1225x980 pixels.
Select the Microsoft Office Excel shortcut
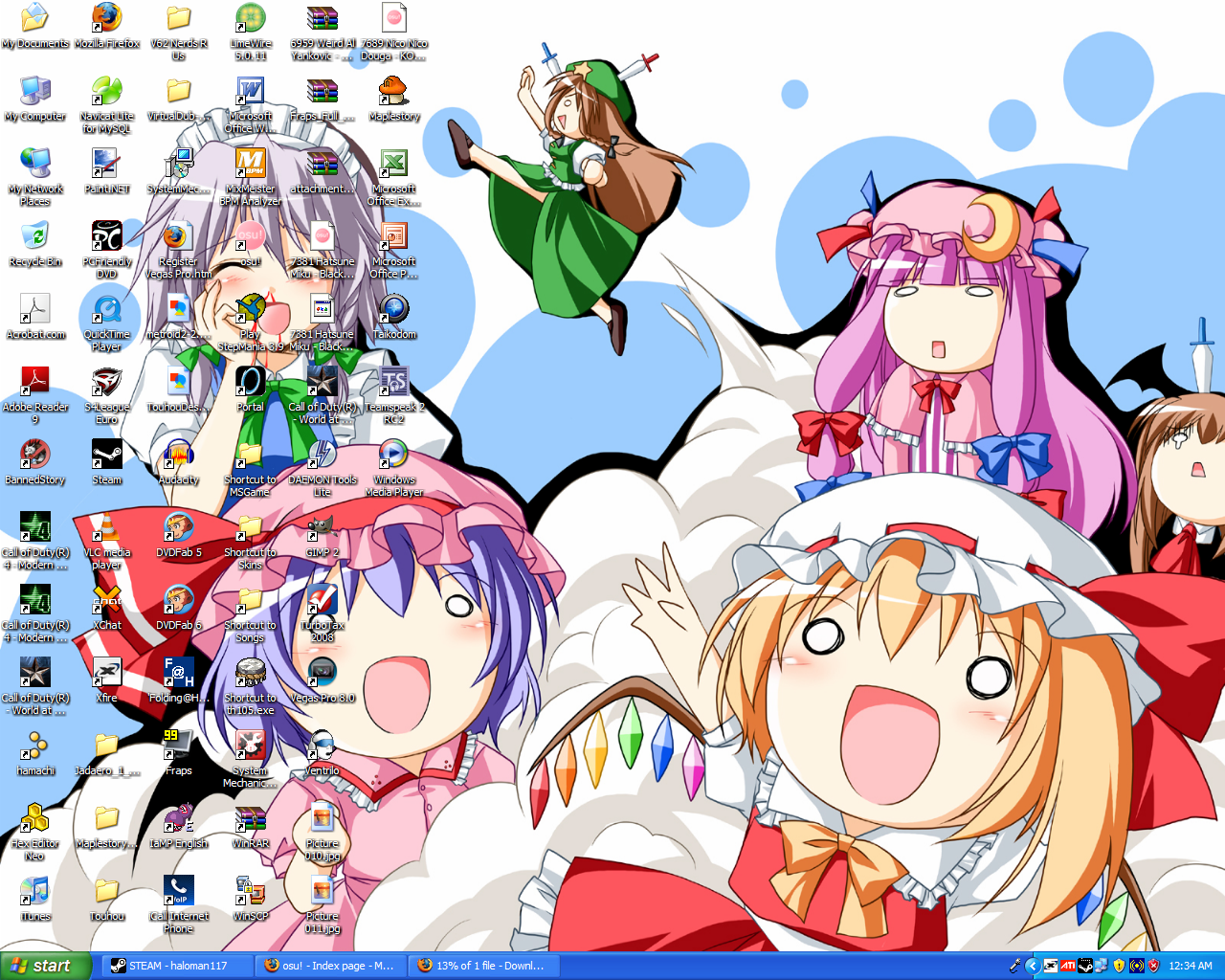[x=394, y=164]
